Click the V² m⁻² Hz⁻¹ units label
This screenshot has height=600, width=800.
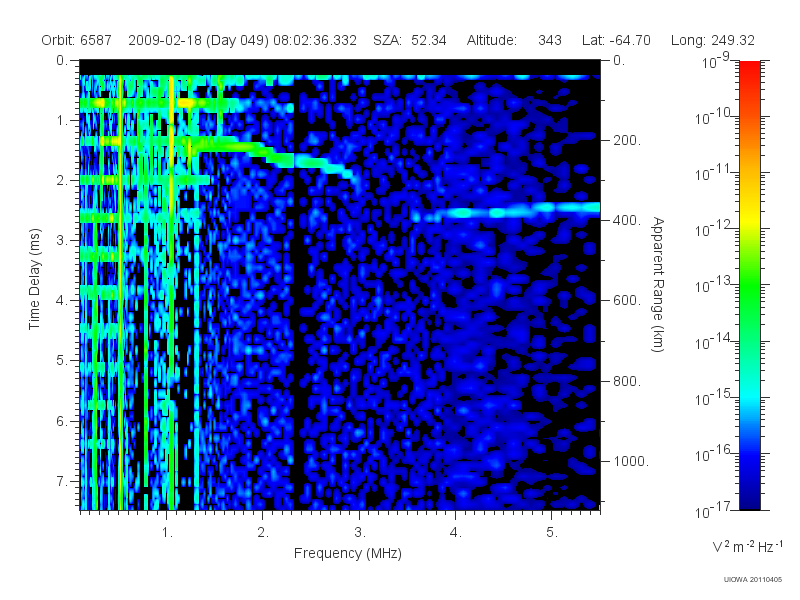pos(747,546)
